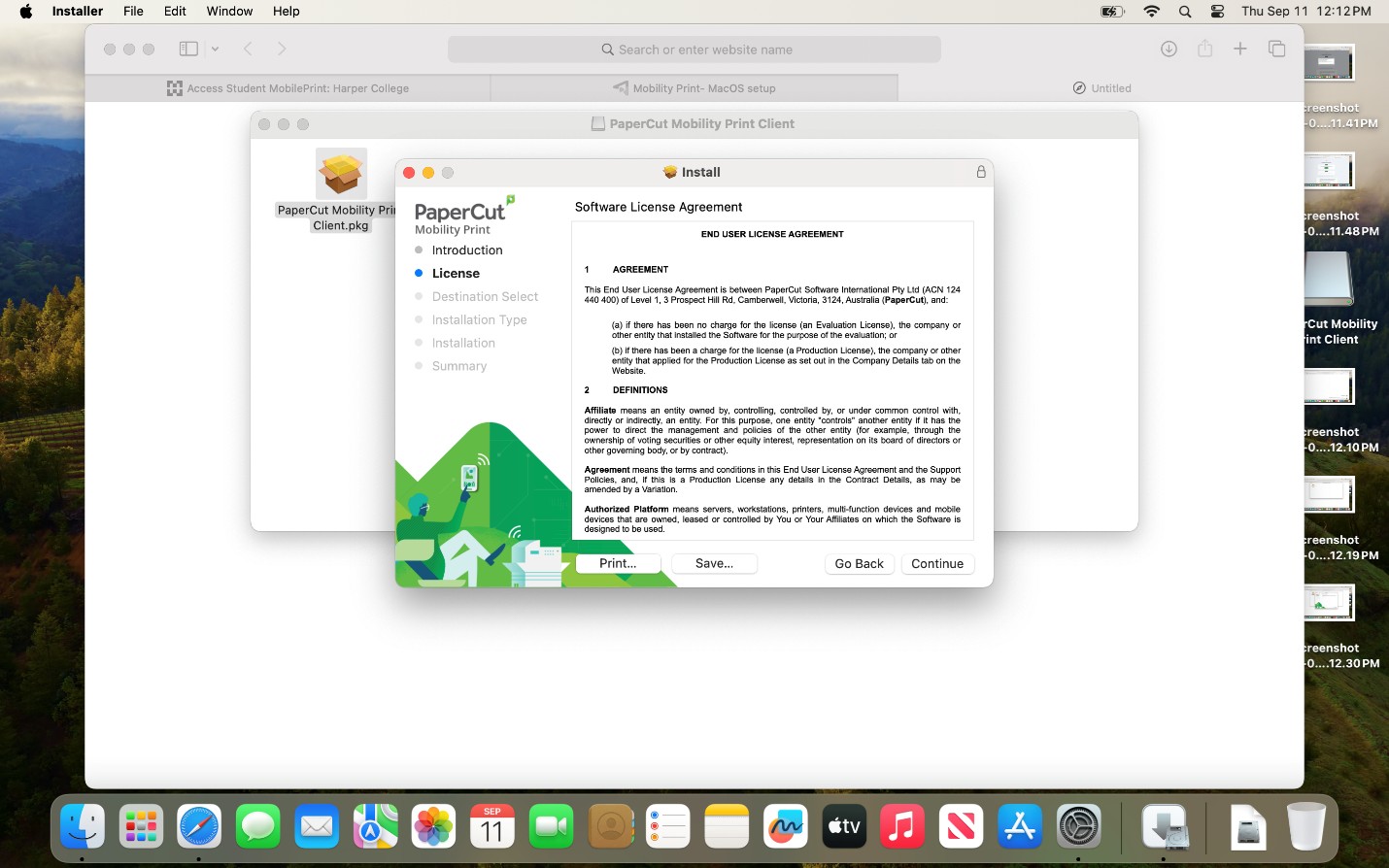Screen dimensions: 1389x868
Task: Click the lock icon on the Install window
Action: tap(980, 172)
